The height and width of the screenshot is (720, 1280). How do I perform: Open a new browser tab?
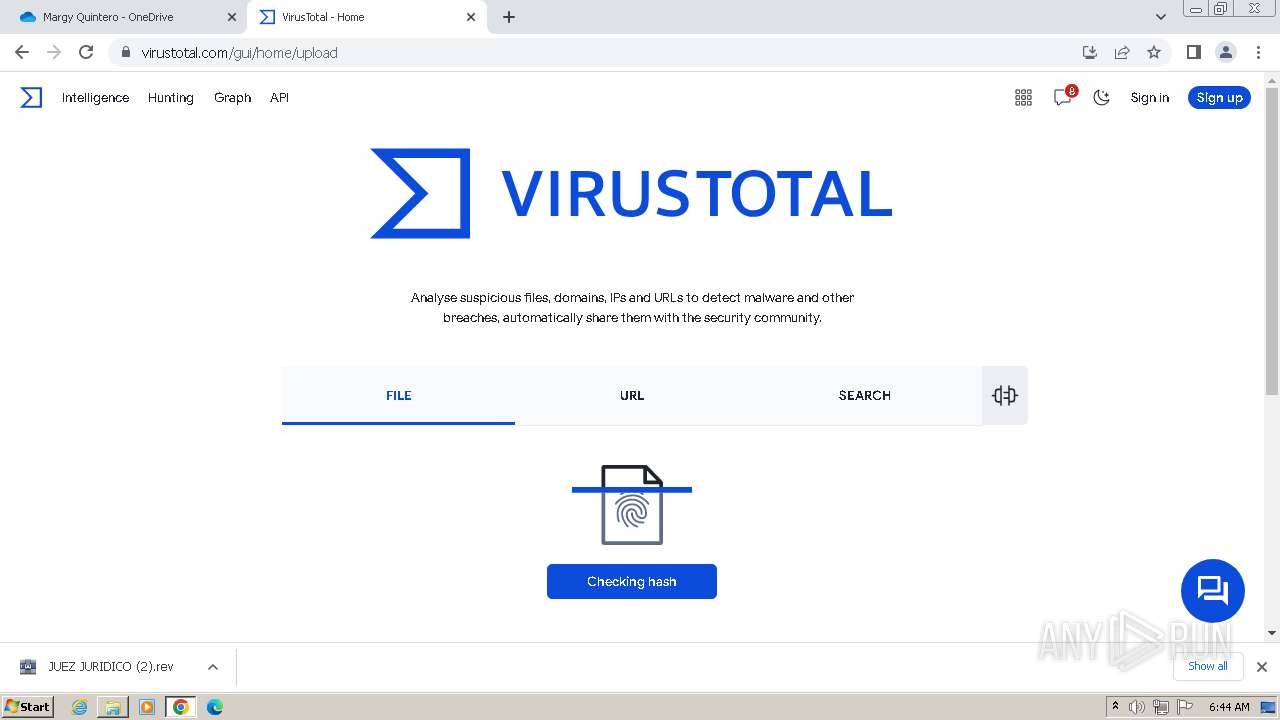(x=509, y=17)
